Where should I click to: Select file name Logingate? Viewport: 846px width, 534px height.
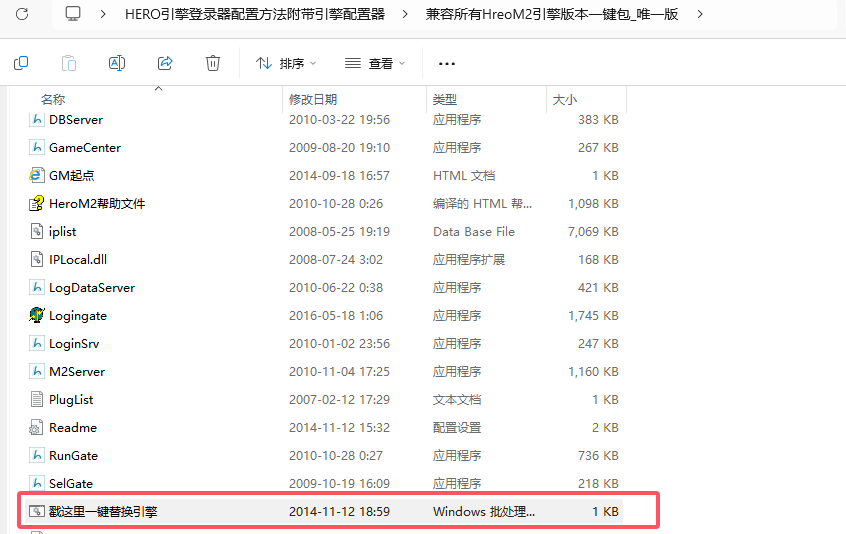78,316
